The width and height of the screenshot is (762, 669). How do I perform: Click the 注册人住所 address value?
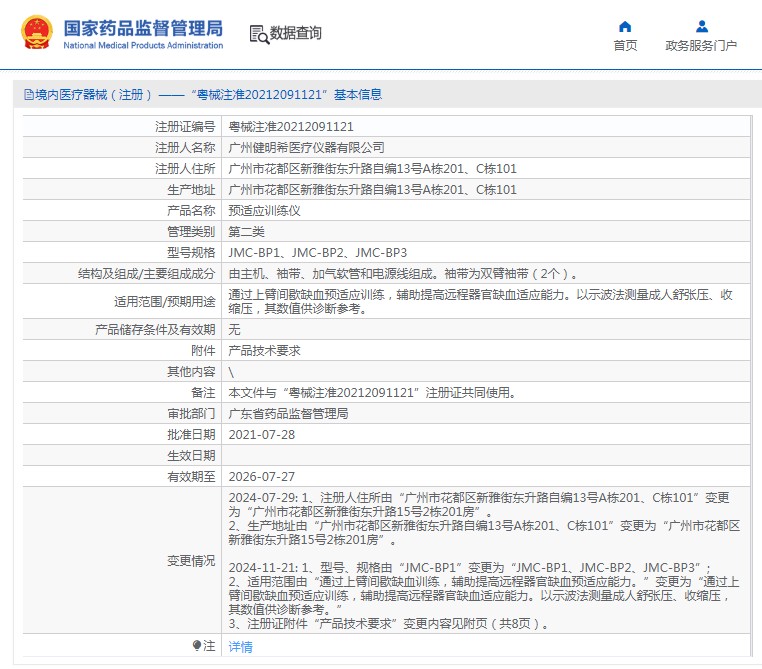click(372, 169)
